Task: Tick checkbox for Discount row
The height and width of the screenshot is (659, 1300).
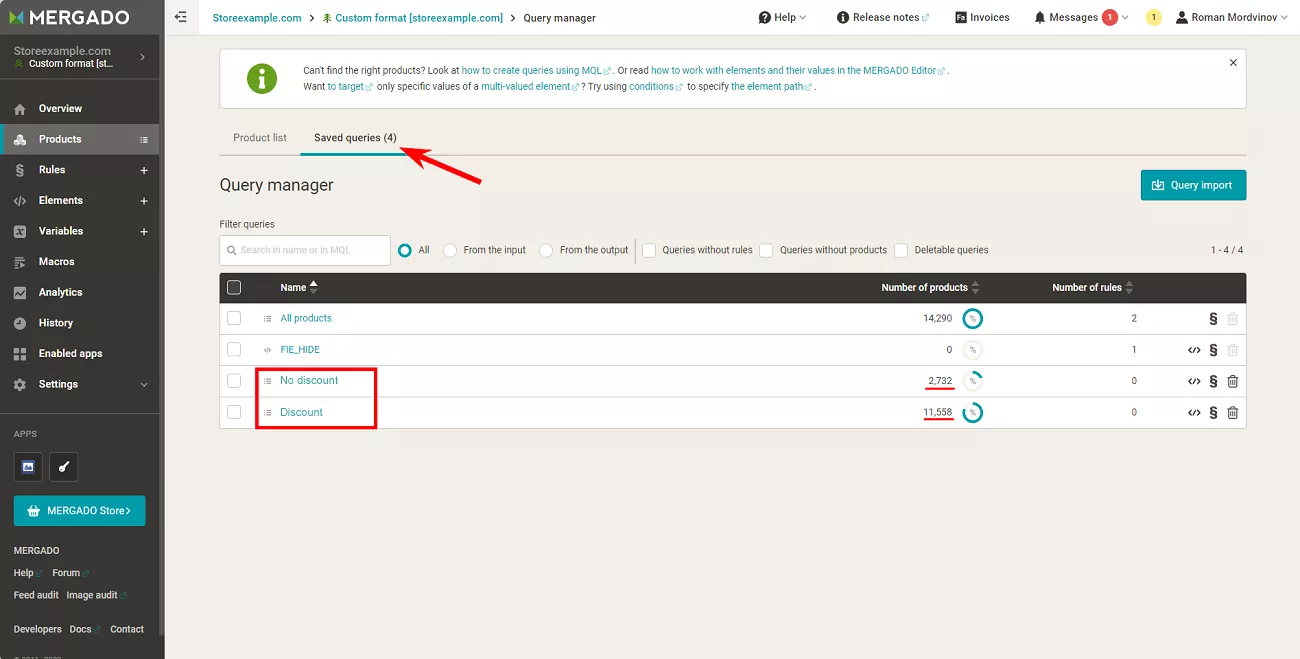Action: click(234, 412)
